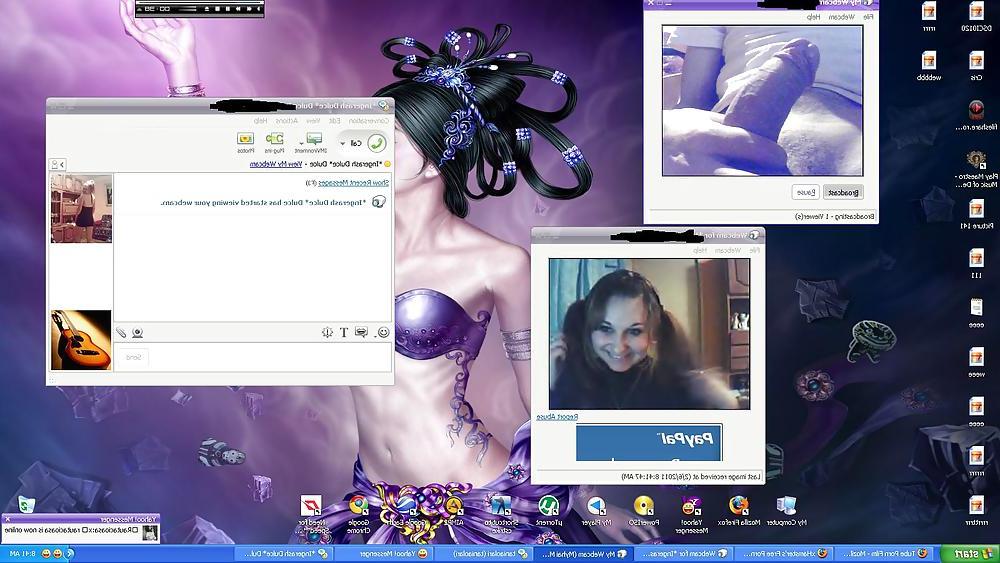Screen dimensions: 1000x563
Task: Collapse the contact display picture panel arrow
Action: 58,165
